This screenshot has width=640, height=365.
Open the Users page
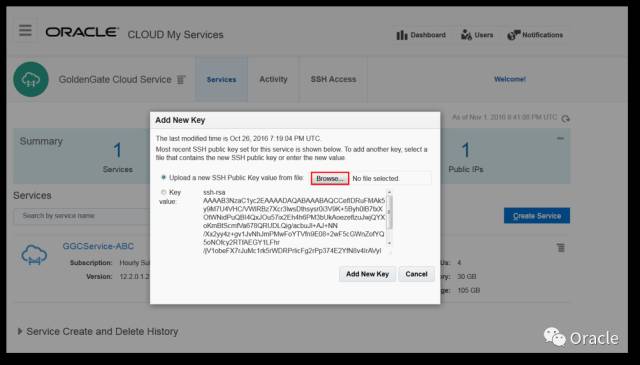[x=477, y=35]
